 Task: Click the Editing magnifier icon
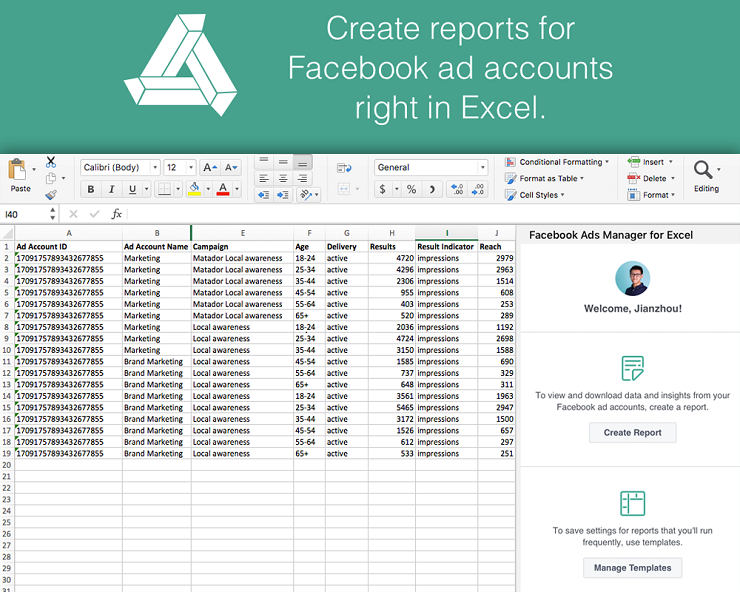point(705,170)
